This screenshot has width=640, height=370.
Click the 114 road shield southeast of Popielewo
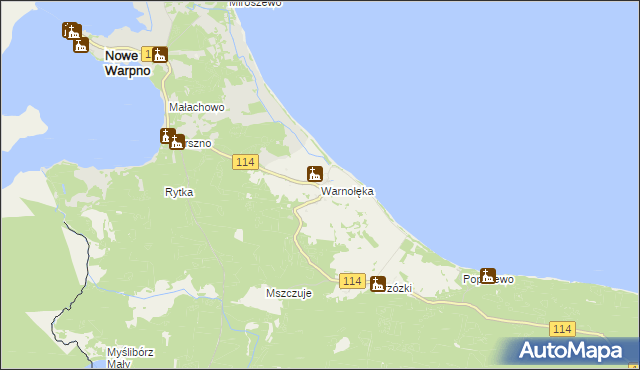pos(562,329)
